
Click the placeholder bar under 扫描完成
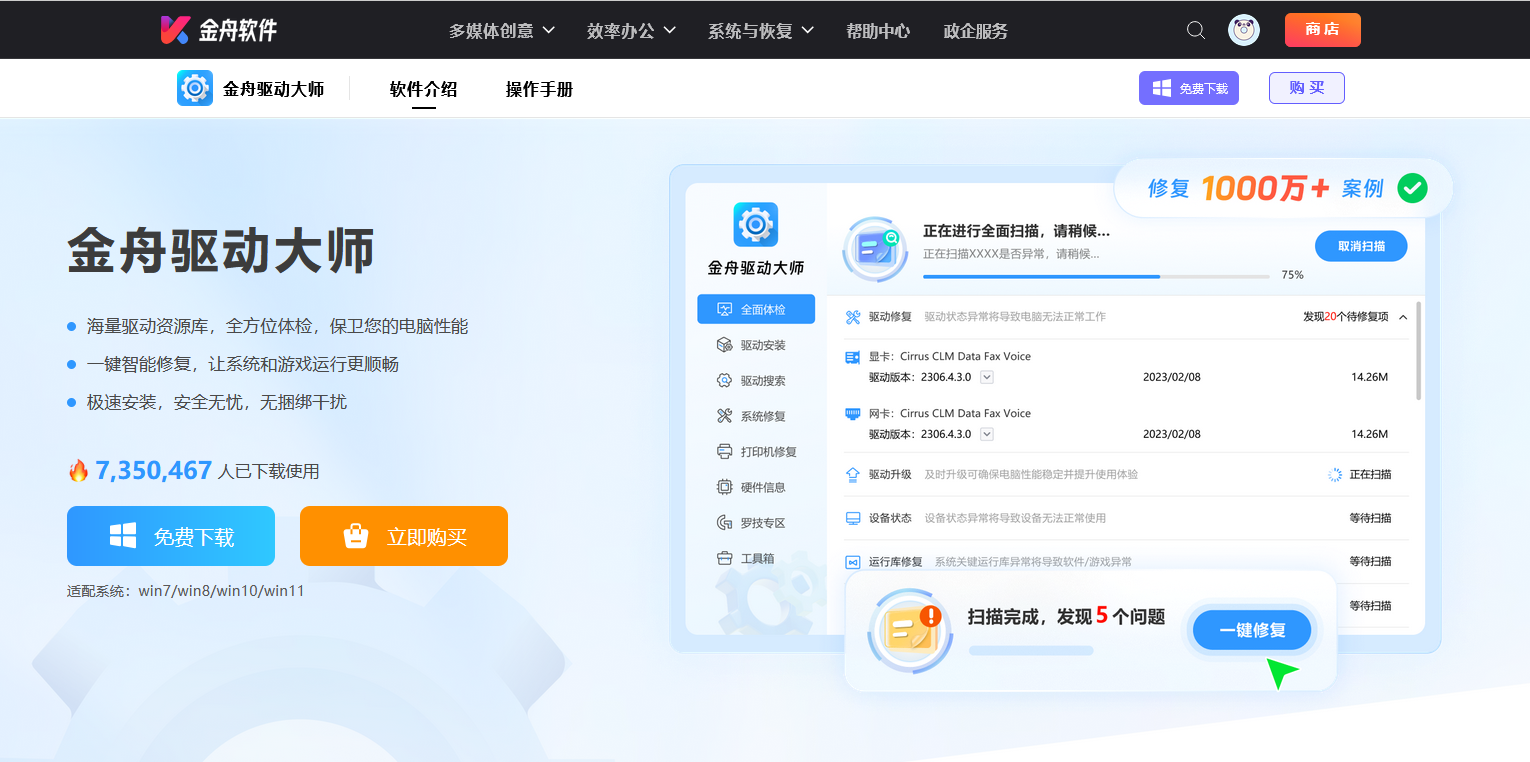1031,651
